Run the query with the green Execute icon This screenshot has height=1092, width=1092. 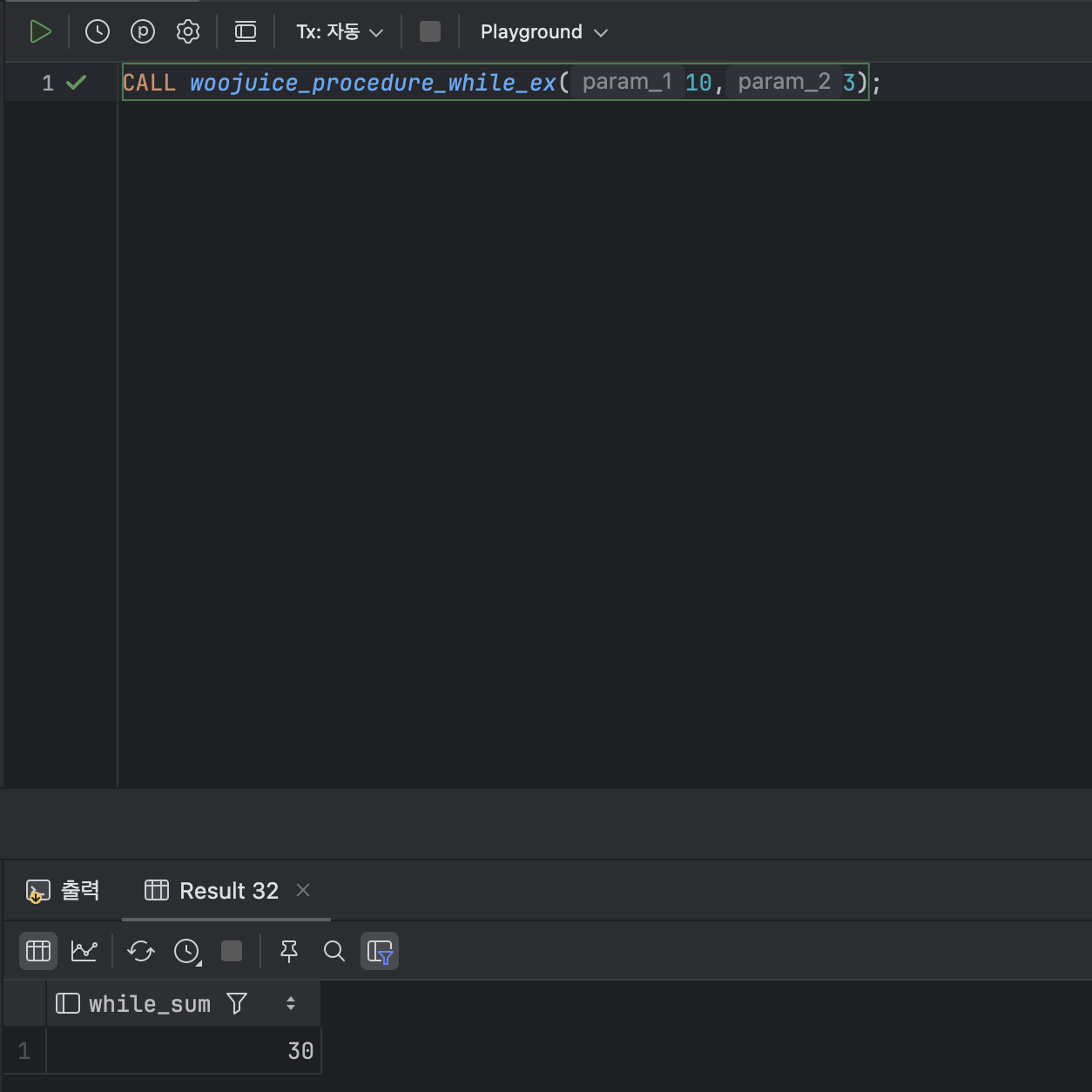coord(40,32)
